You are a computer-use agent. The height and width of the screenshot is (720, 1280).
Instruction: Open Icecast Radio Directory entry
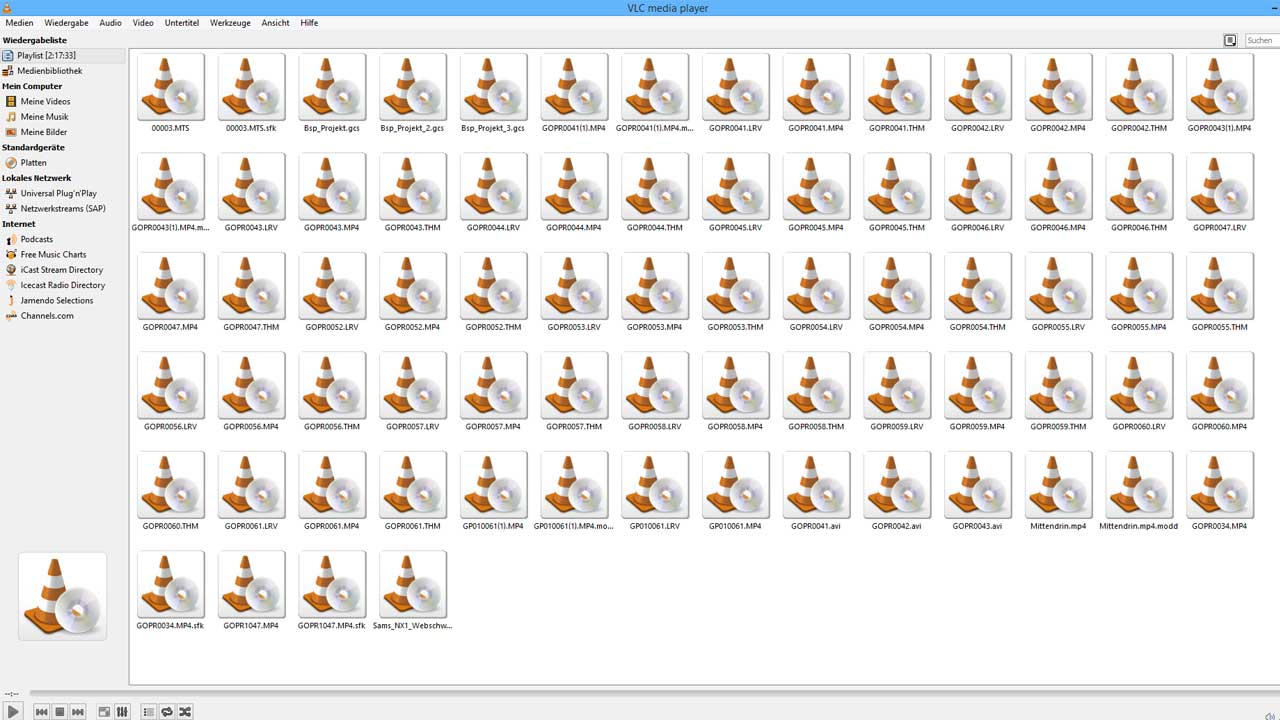pyautogui.click(x=62, y=285)
